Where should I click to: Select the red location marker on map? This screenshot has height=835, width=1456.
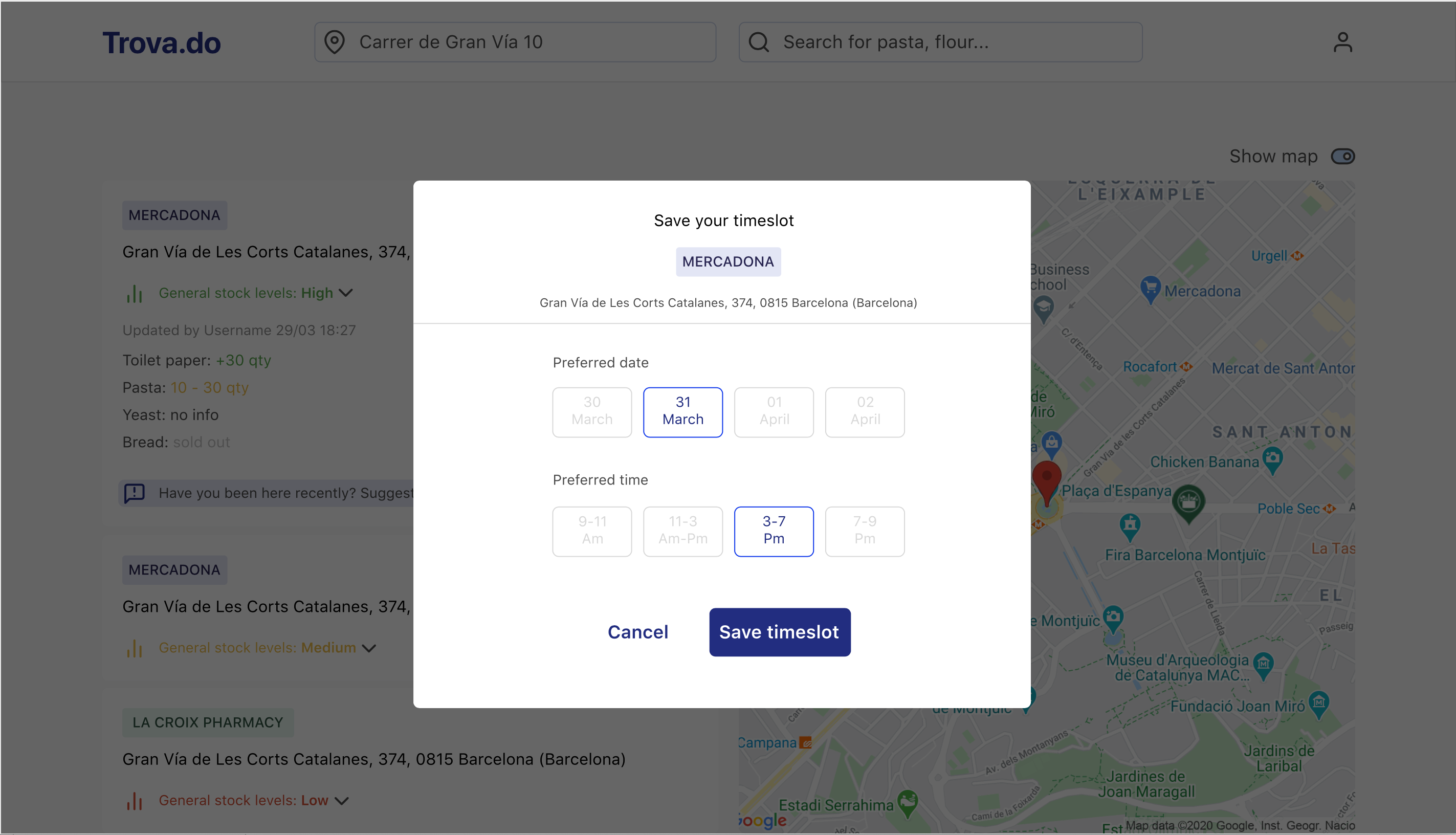[1047, 483]
